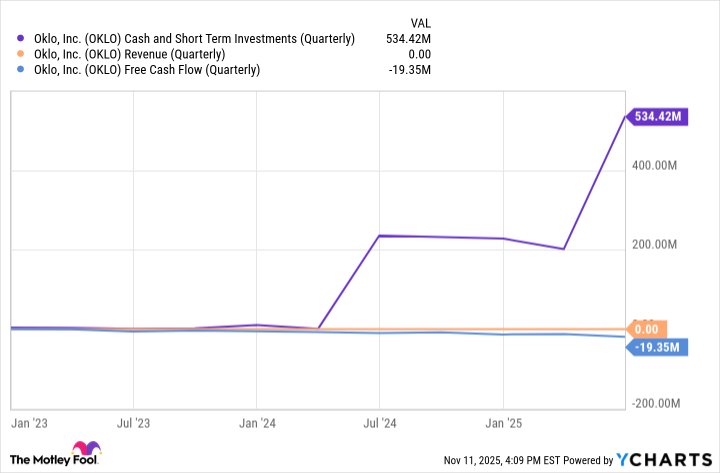Click the -200.00M y-axis label
720x473 pixels.
click(656, 404)
